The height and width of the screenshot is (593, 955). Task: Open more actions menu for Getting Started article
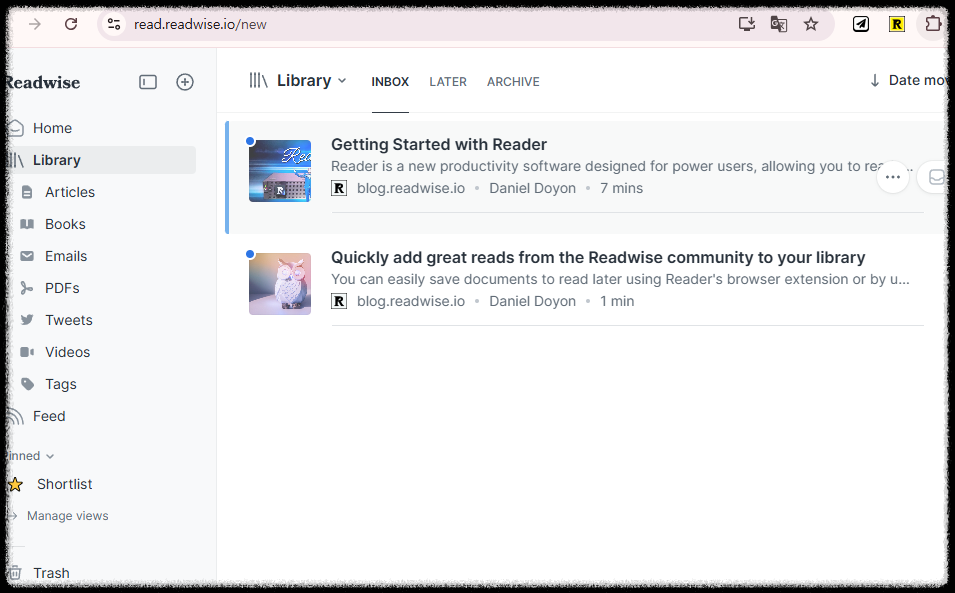click(x=893, y=177)
